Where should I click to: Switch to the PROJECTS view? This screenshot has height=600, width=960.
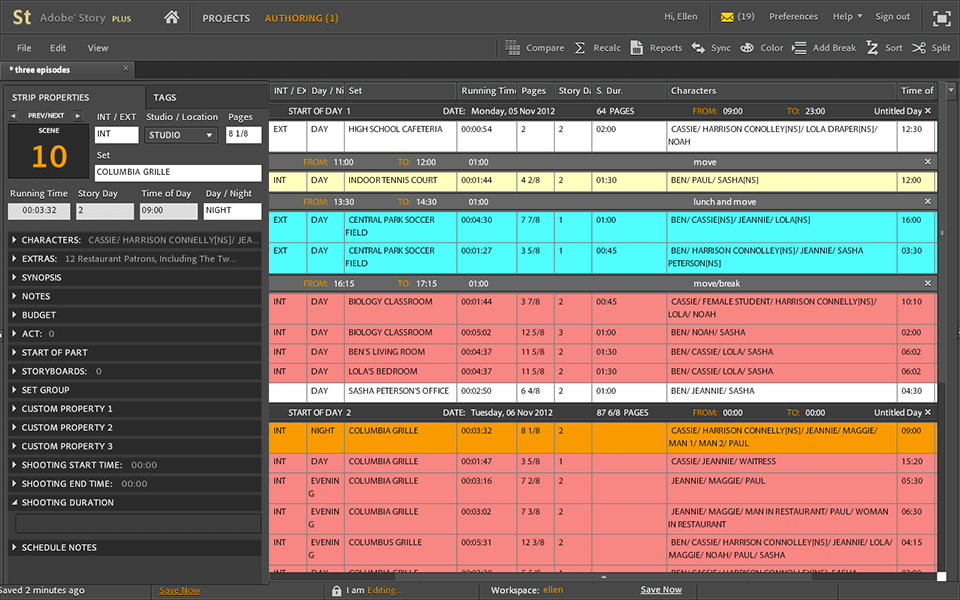(x=226, y=17)
